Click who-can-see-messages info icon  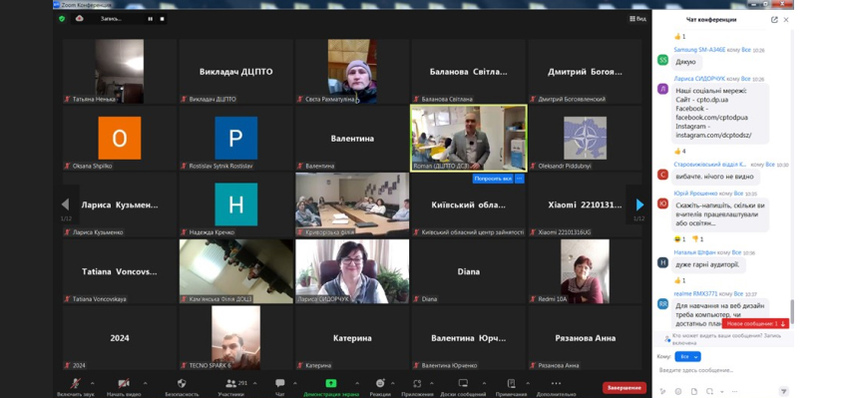point(668,339)
